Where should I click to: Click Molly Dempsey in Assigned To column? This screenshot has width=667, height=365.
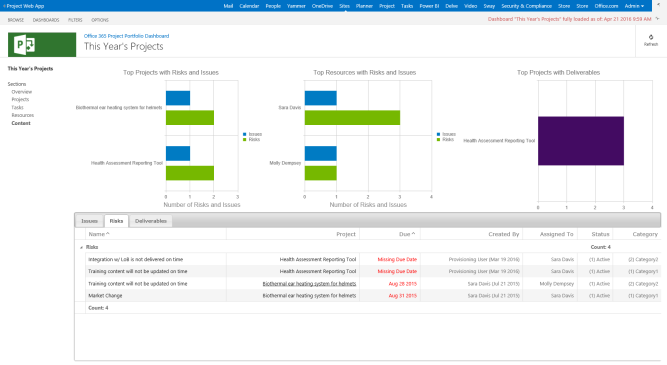(x=556, y=284)
